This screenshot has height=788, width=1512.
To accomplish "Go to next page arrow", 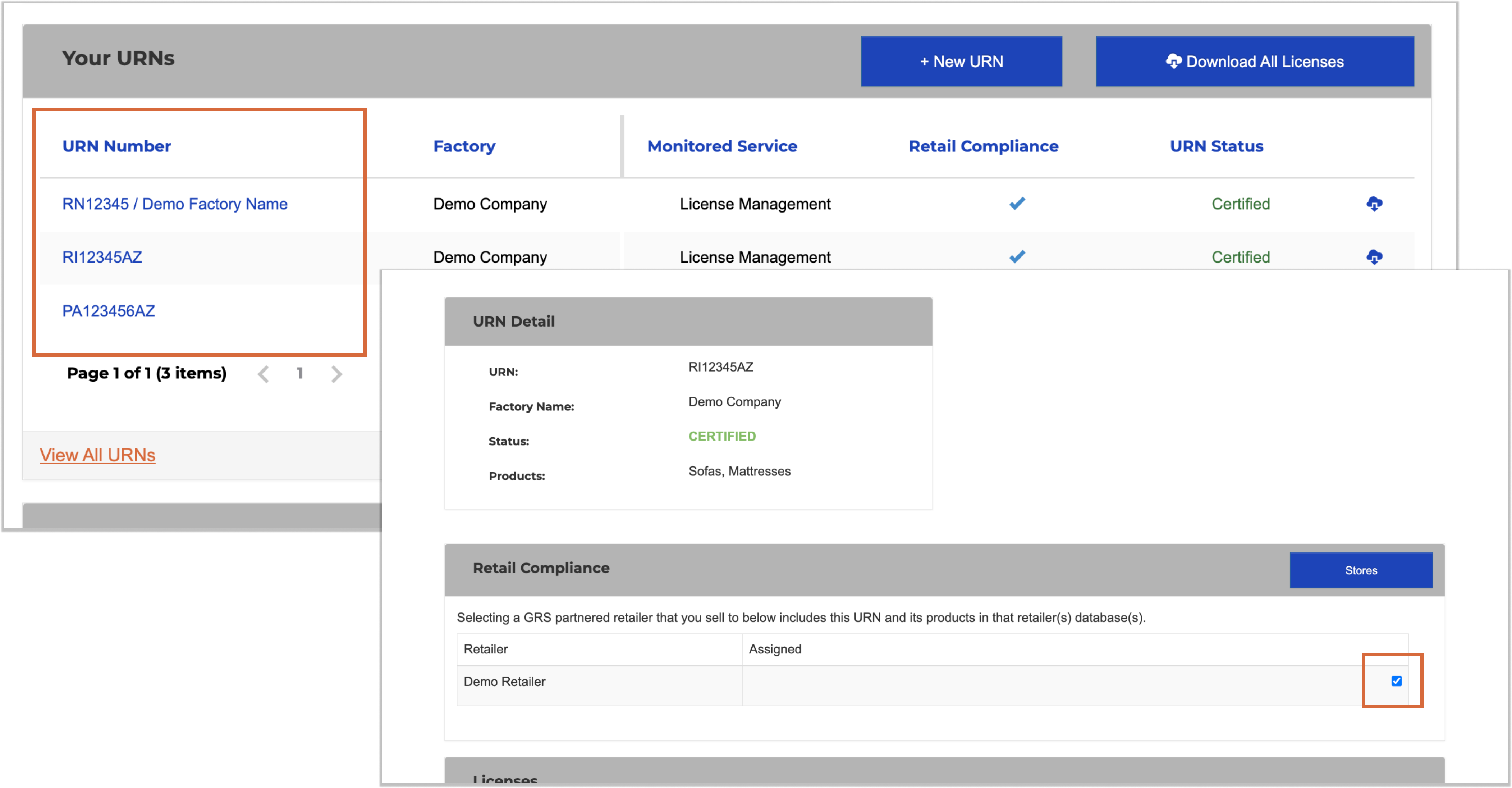I will click(336, 374).
